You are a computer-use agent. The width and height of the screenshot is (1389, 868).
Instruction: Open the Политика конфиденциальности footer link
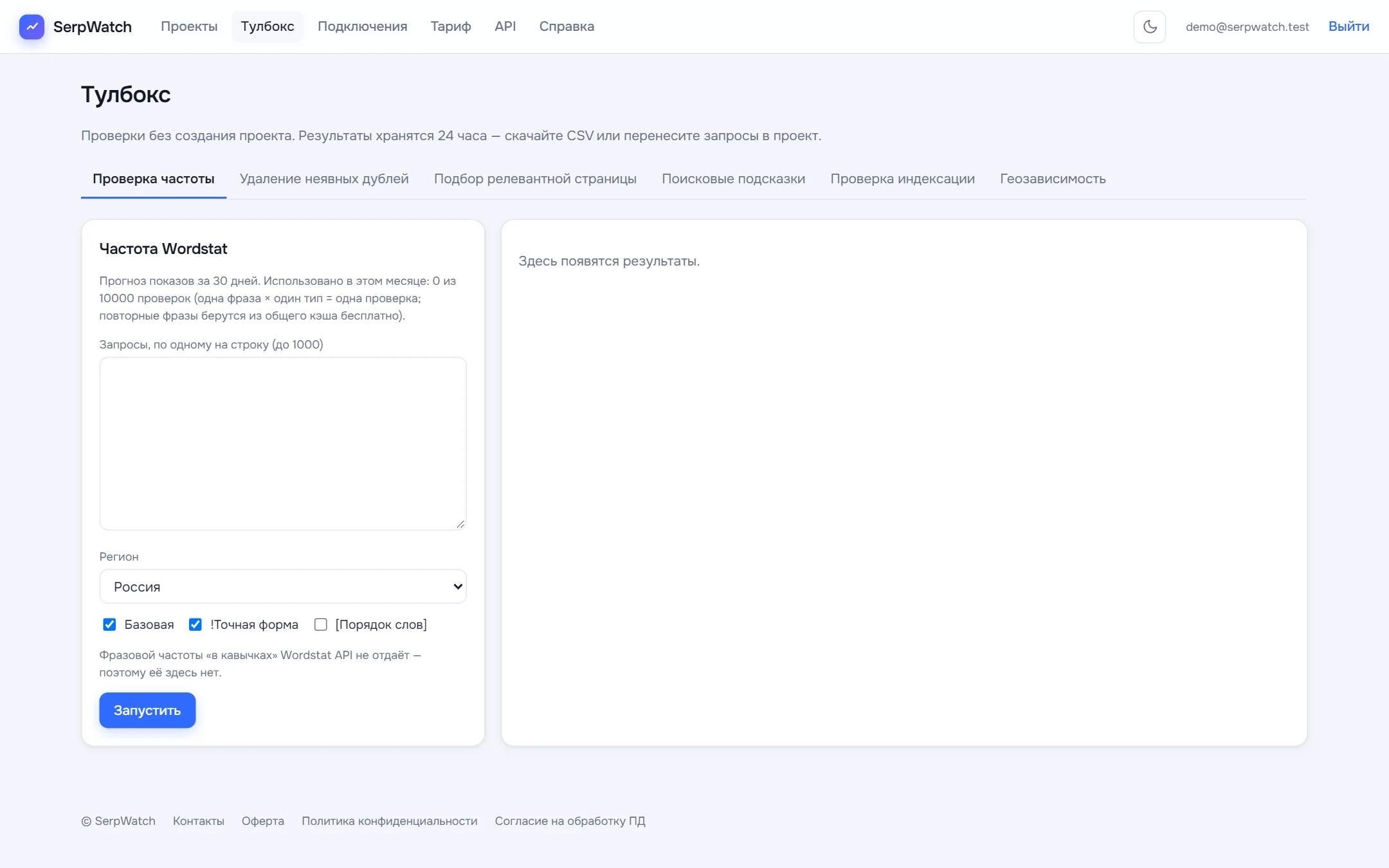[390, 821]
